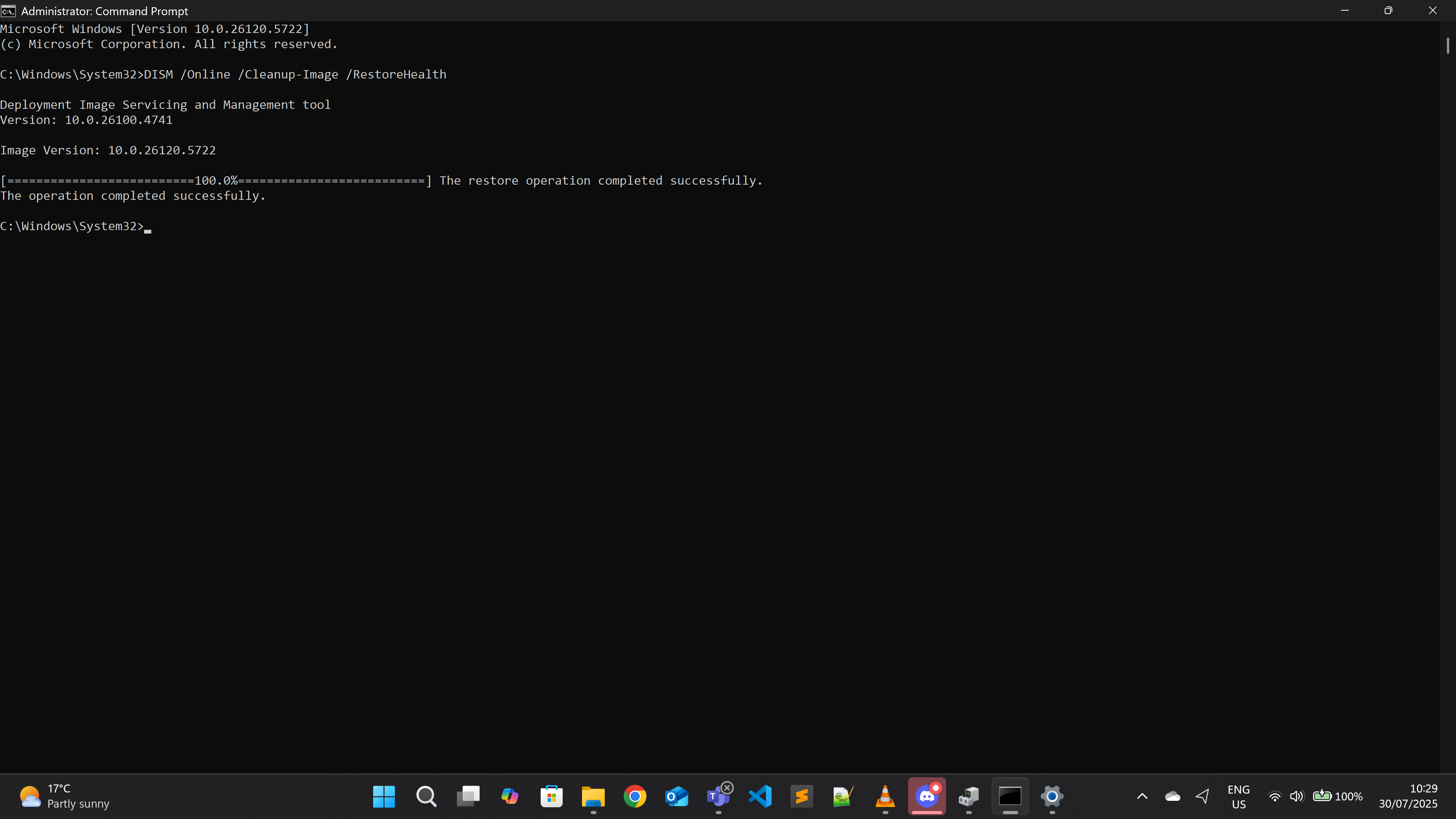This screenshot has width=1456, height=819.
Task: Open Wi-Fi network quick settings
Action: 1274,796
